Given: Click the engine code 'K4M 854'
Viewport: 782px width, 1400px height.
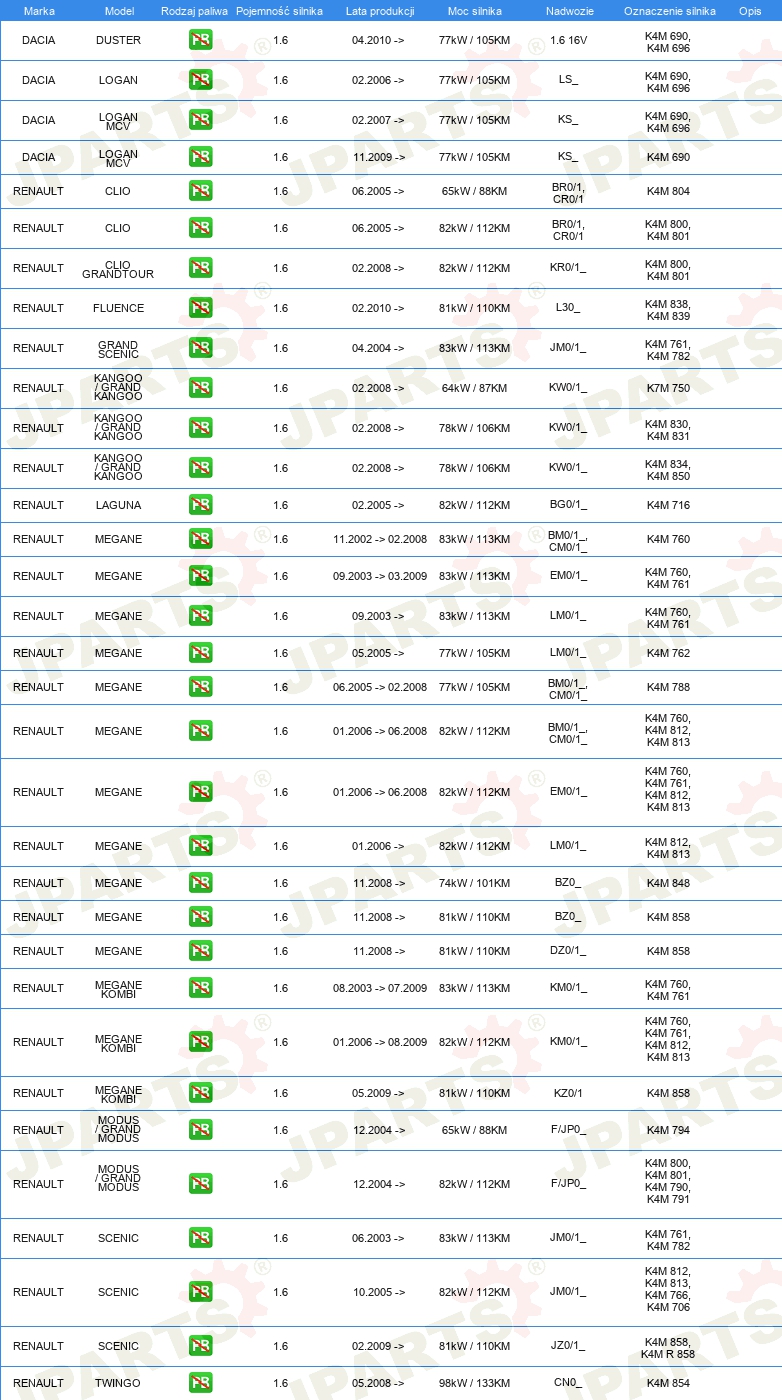Looking at the screenshot, I should [668, 1383].
